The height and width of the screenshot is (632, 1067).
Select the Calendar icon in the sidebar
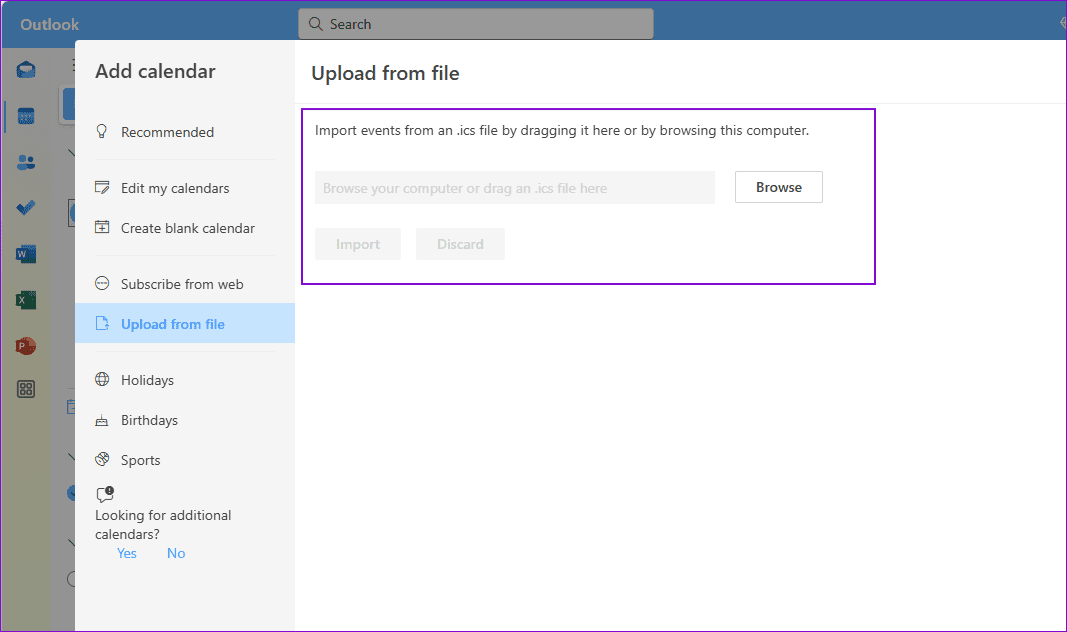25,115
